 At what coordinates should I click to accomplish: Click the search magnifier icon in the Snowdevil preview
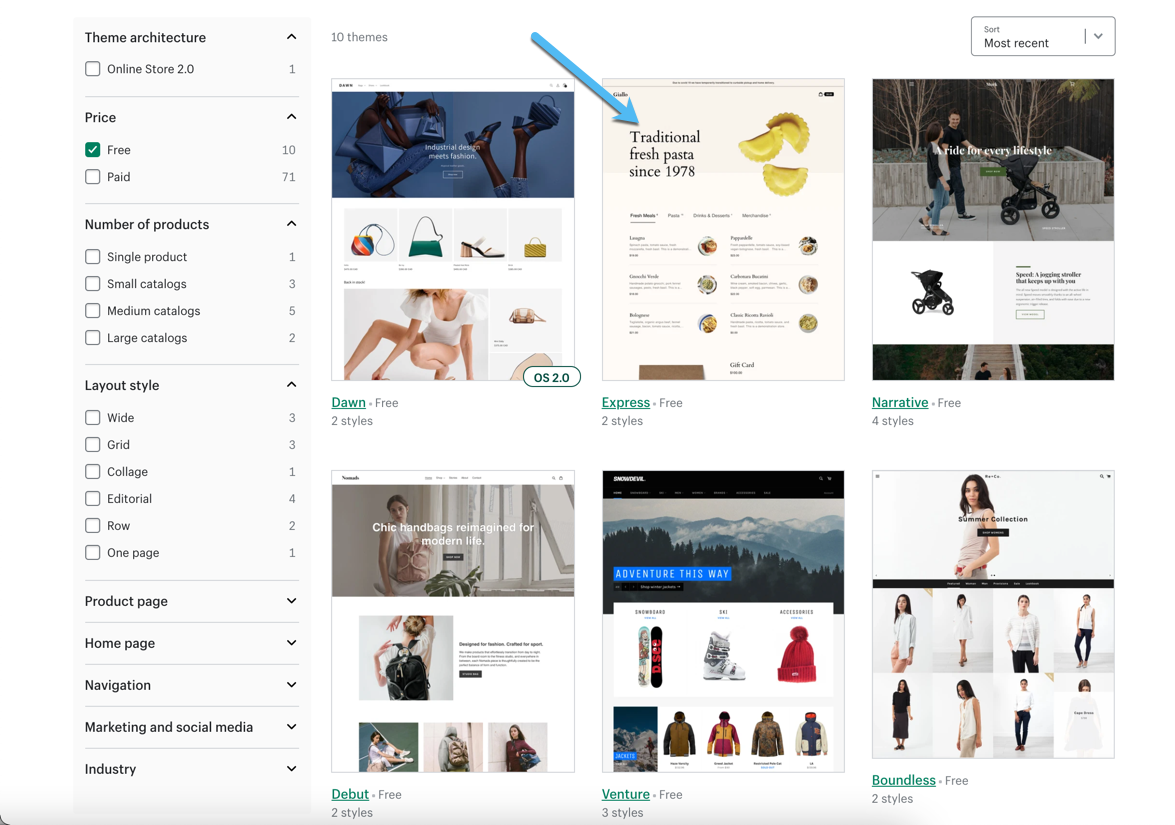[821, 478]
